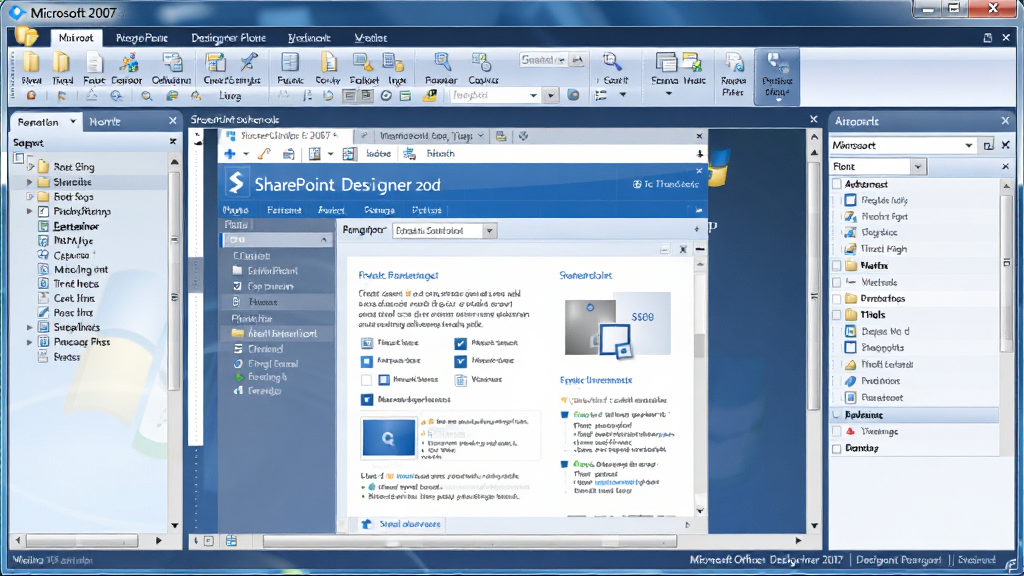Click the small magnifier icon on second toolbar row

click(146, 96)
